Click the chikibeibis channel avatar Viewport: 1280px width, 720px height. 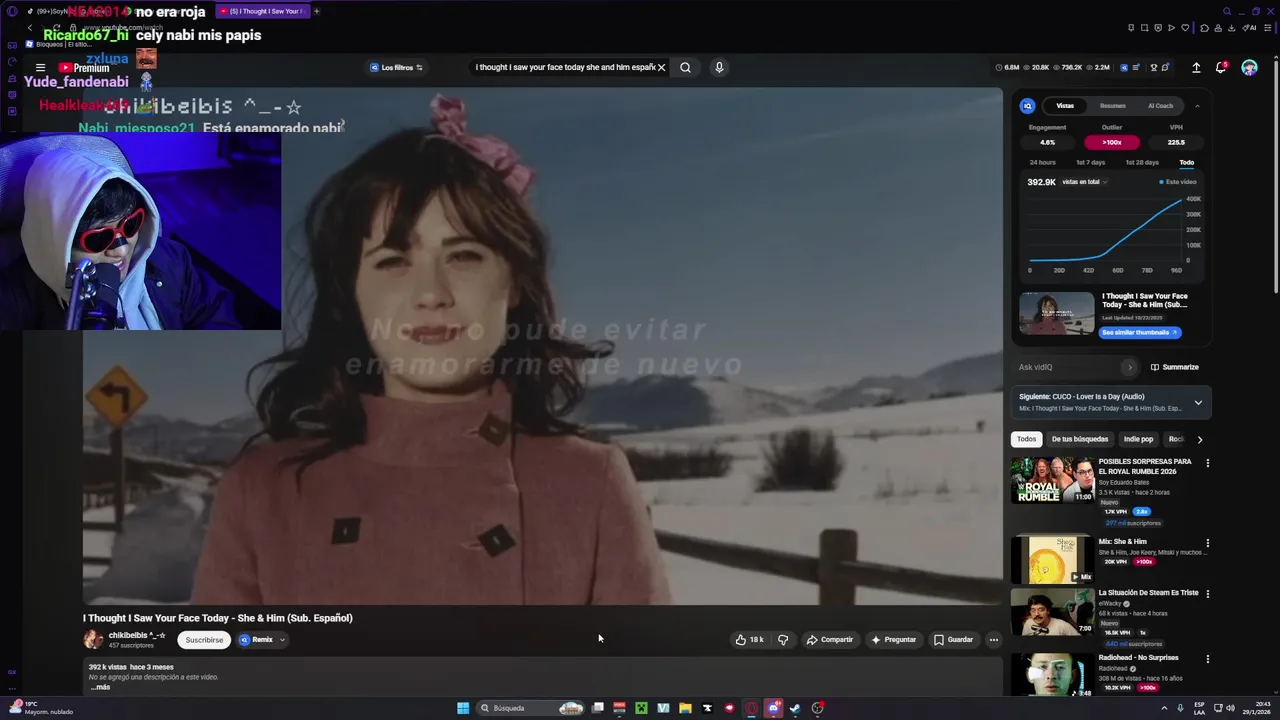tap(93, 639)
